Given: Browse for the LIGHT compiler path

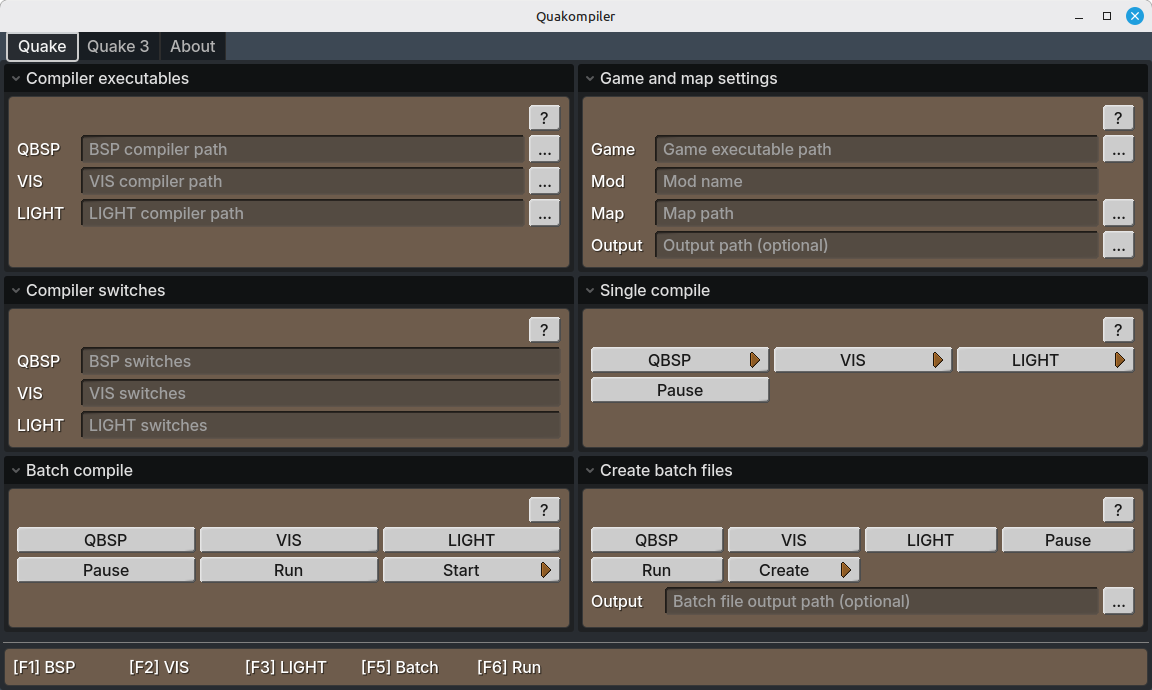Looking at the screenshot, I should point(544,213).
